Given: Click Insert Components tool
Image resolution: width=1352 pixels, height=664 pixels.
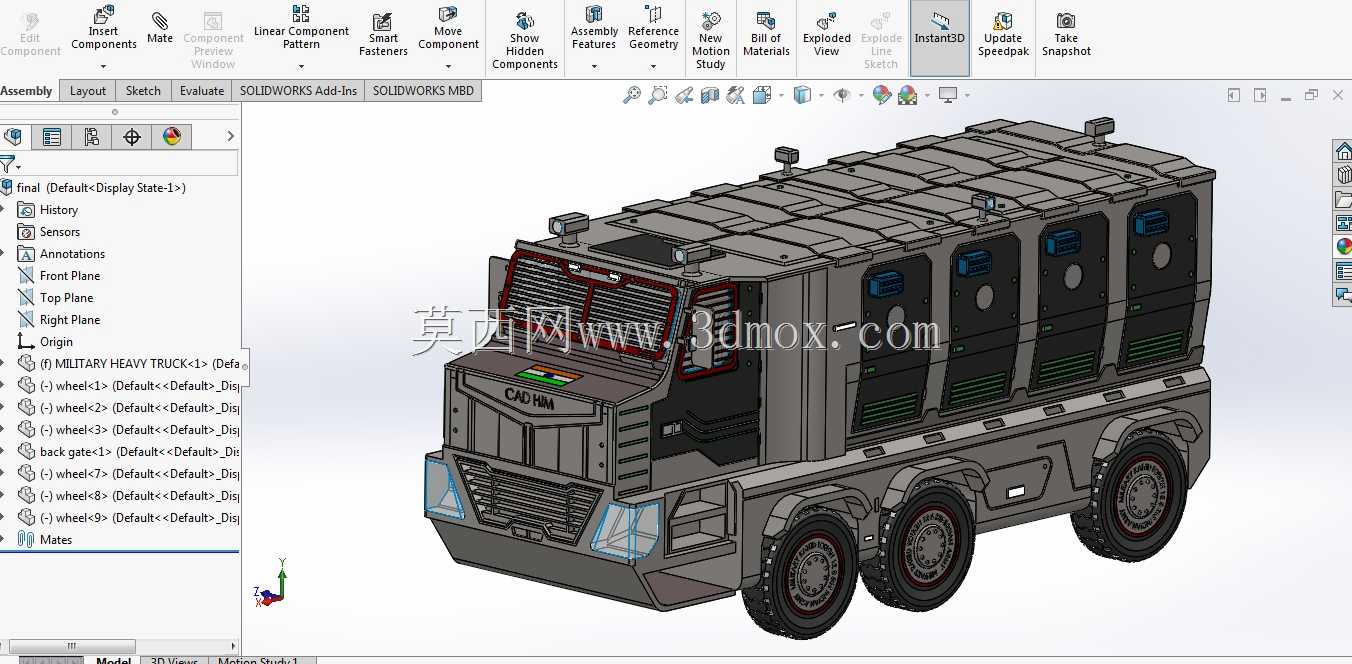Looking at the screenshot, I should click(104, 28).
